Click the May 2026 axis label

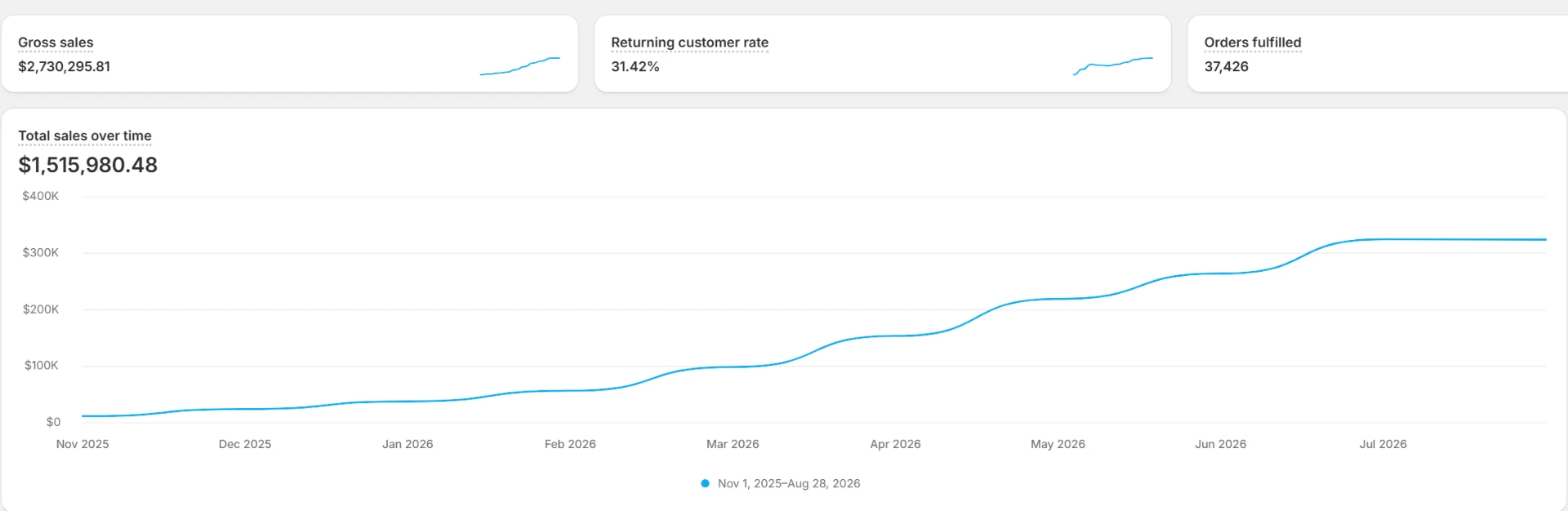click(1058, 444)
